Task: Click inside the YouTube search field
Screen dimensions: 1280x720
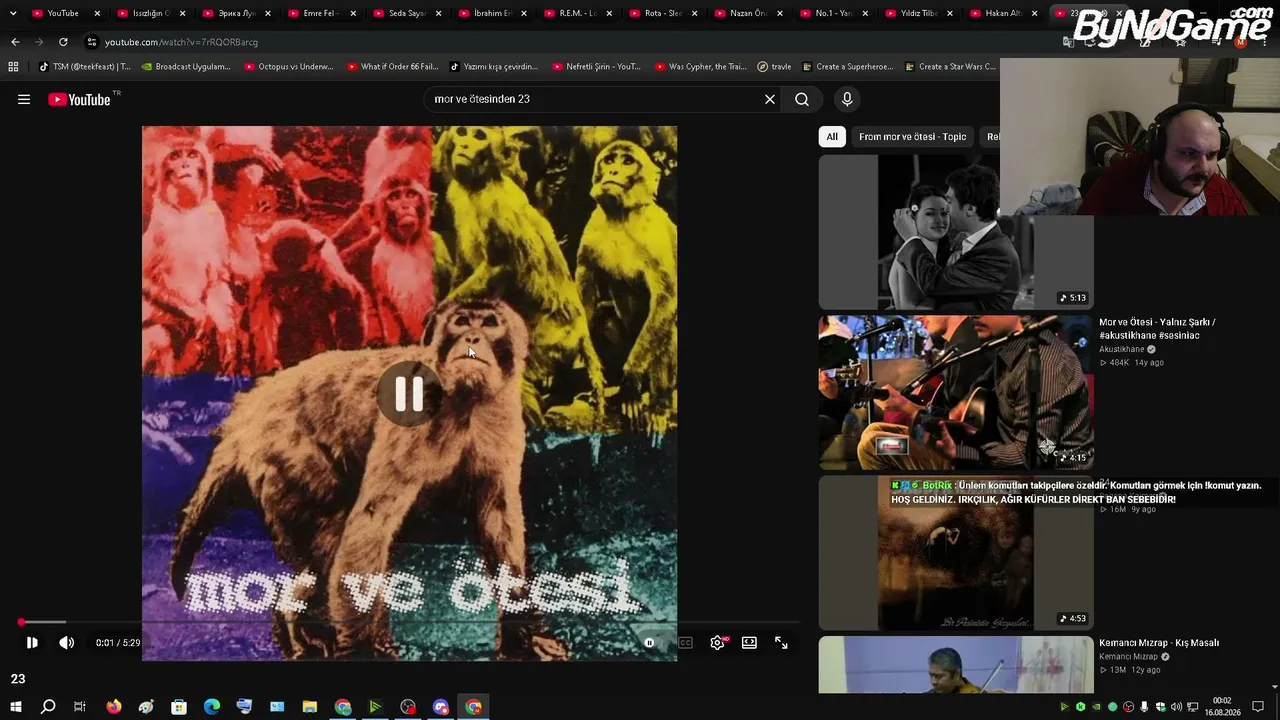Action: (x=595, y=99)
